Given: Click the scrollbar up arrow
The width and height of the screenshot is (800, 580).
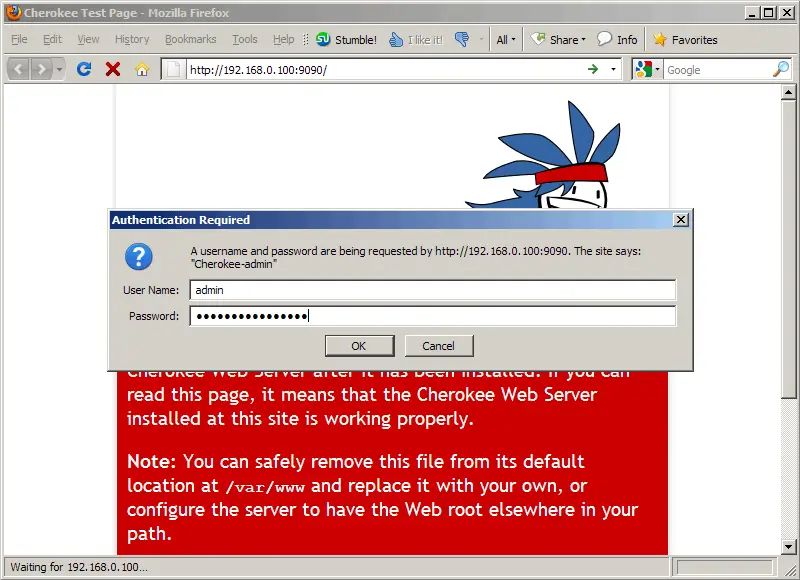Looking at the screenshot, I should pyautogui.click(x=789, y=92).
